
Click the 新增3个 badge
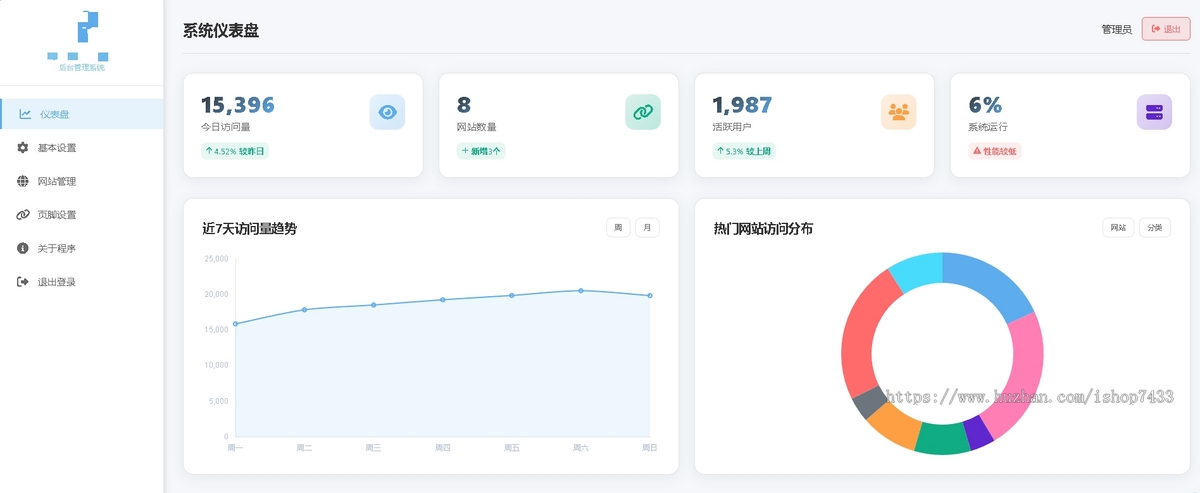click(x=482, y=151)
